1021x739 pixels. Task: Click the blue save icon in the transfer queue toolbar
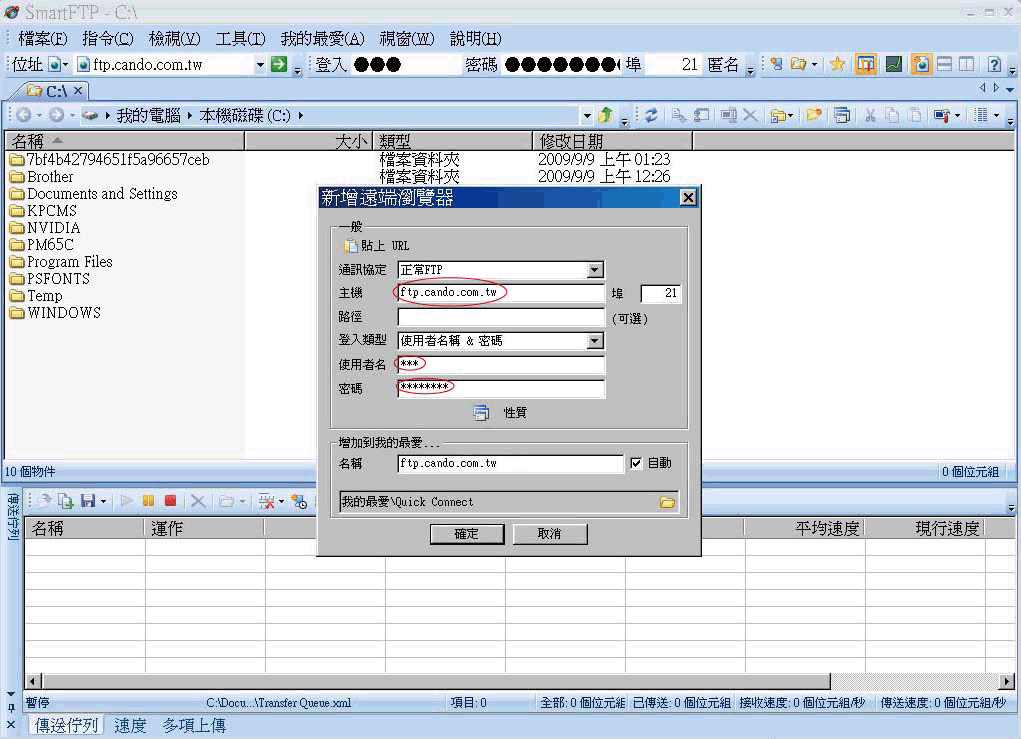[88, 501]
